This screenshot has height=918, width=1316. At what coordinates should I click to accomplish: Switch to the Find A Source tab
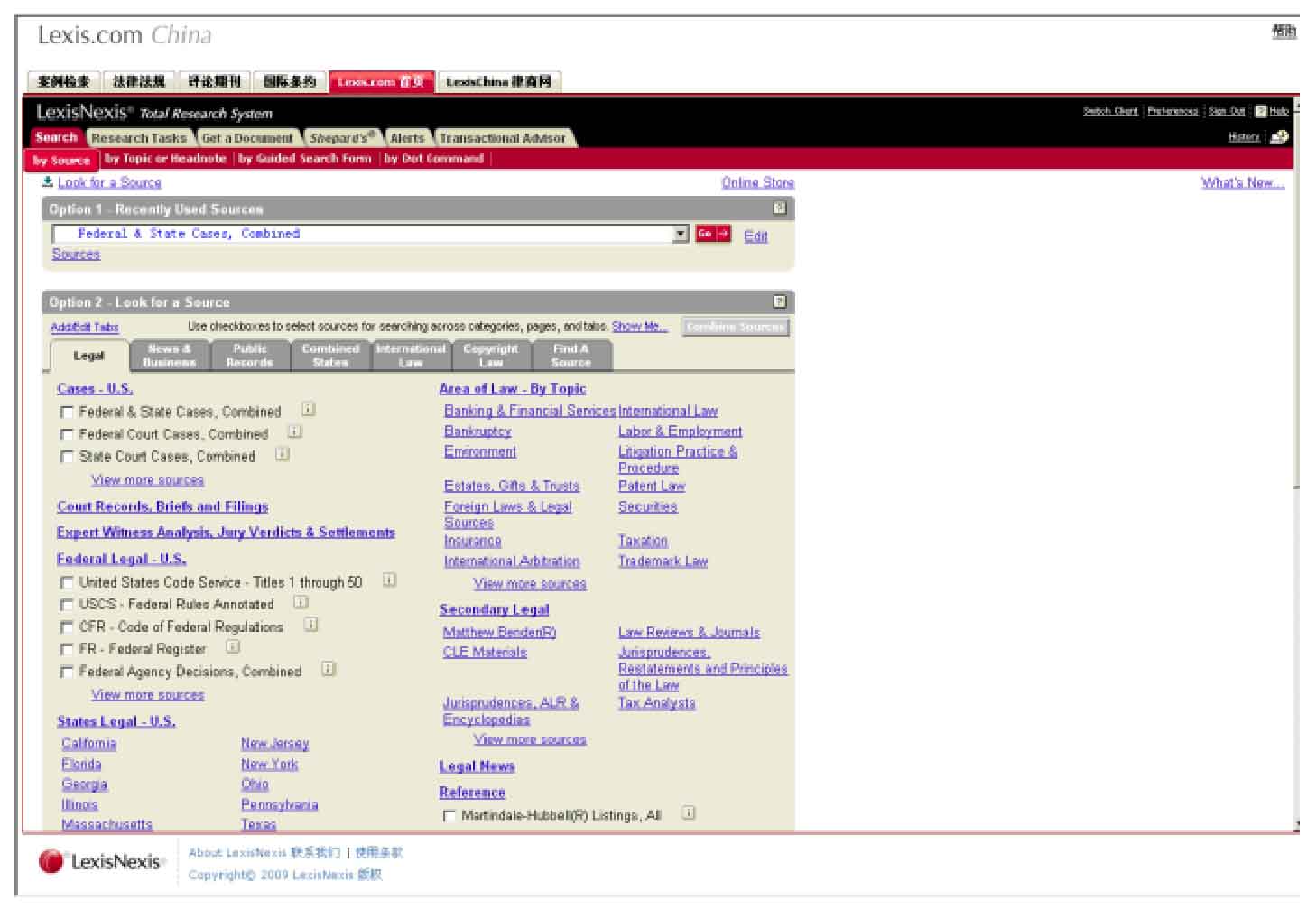pyautogui.click(x=571, y=356)
